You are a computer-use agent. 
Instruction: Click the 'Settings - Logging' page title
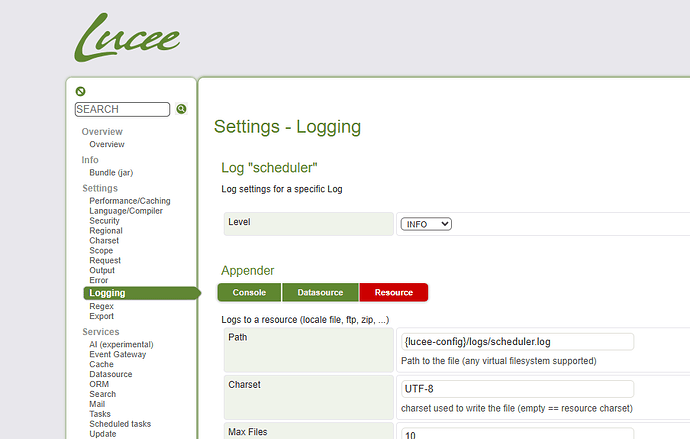coord(287,127)
